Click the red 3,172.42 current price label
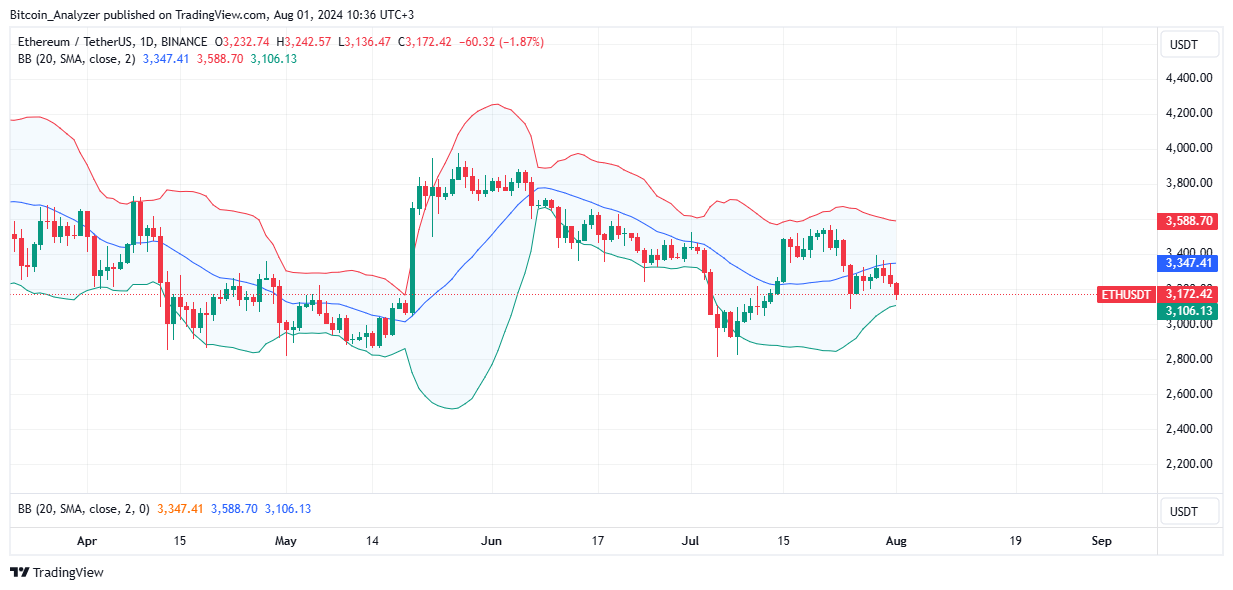Screen dimensions: 1233x590 [1189, 294]
